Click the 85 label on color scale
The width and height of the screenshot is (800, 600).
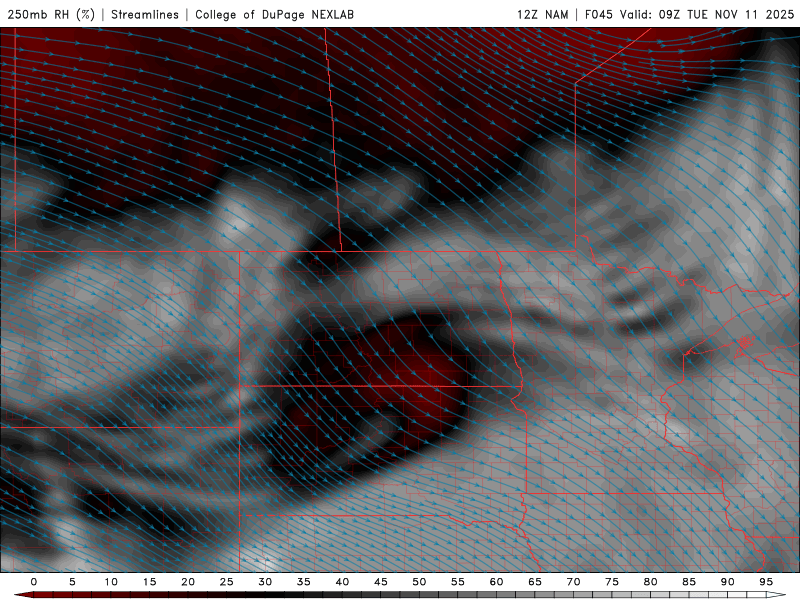[x=689, y=582]
